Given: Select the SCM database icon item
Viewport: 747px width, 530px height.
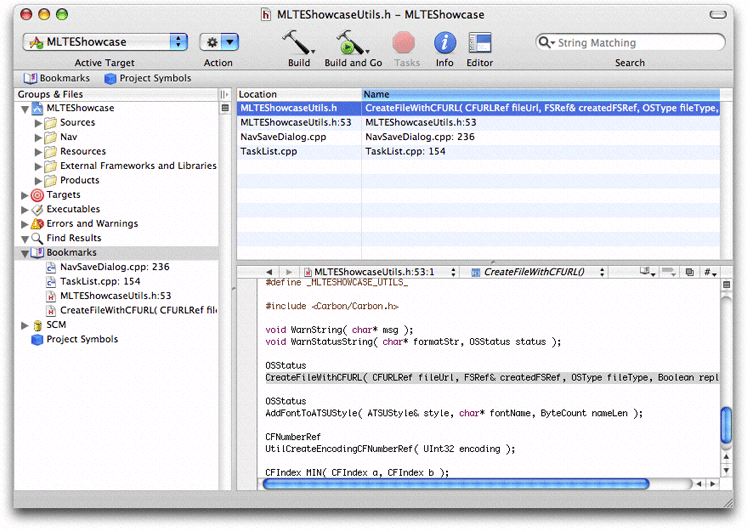Looking at the screenshot, I should coord(37,325).
